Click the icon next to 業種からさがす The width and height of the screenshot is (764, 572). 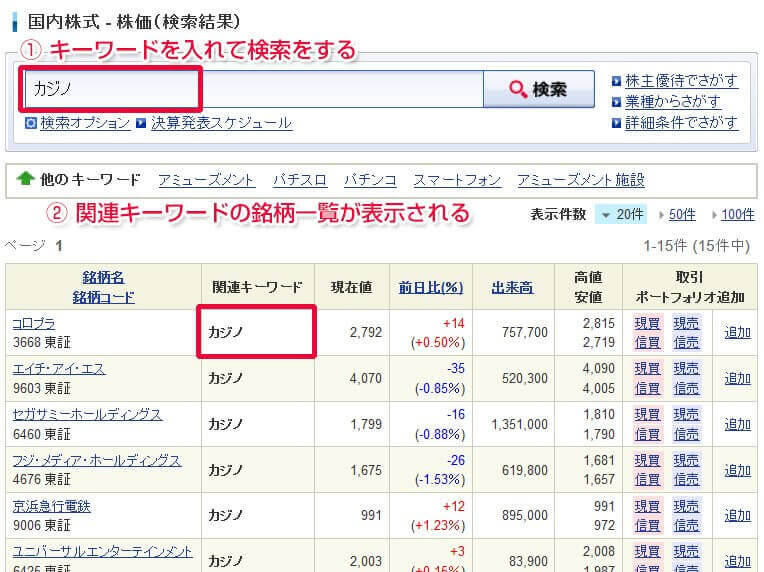point(616,102)
